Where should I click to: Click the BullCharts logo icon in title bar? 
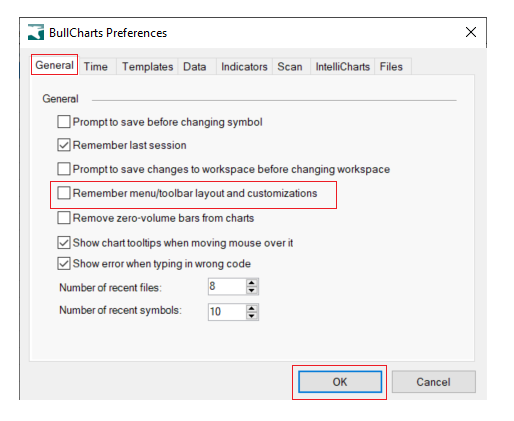[36, 32]
